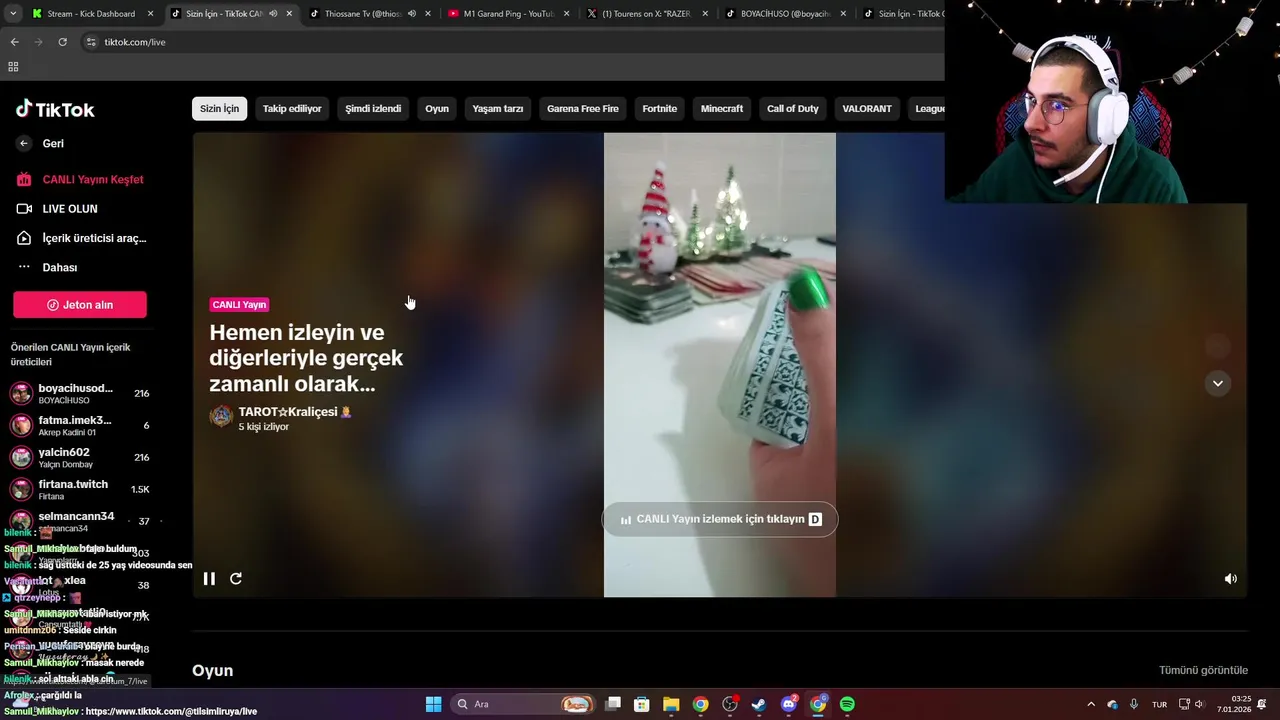1280x720 pixels.
Task: Open CANLI Yayını Keşfet in sidebar
Action: [80, 179]
